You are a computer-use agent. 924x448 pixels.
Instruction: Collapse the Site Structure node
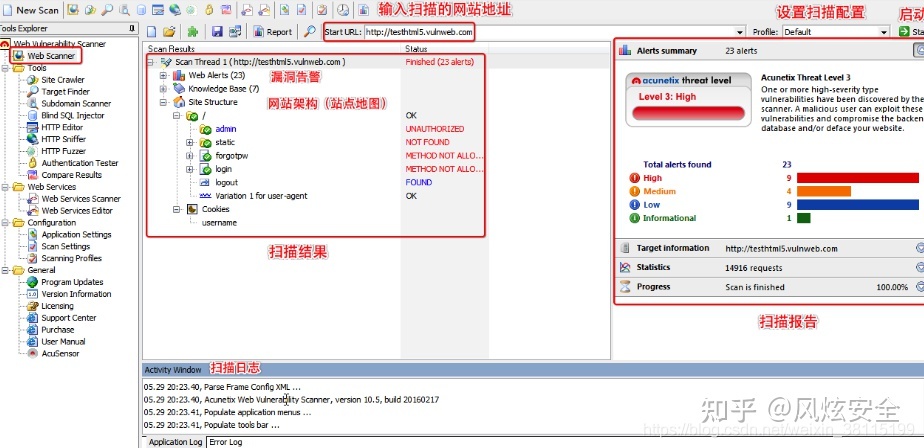click(163, 102)
